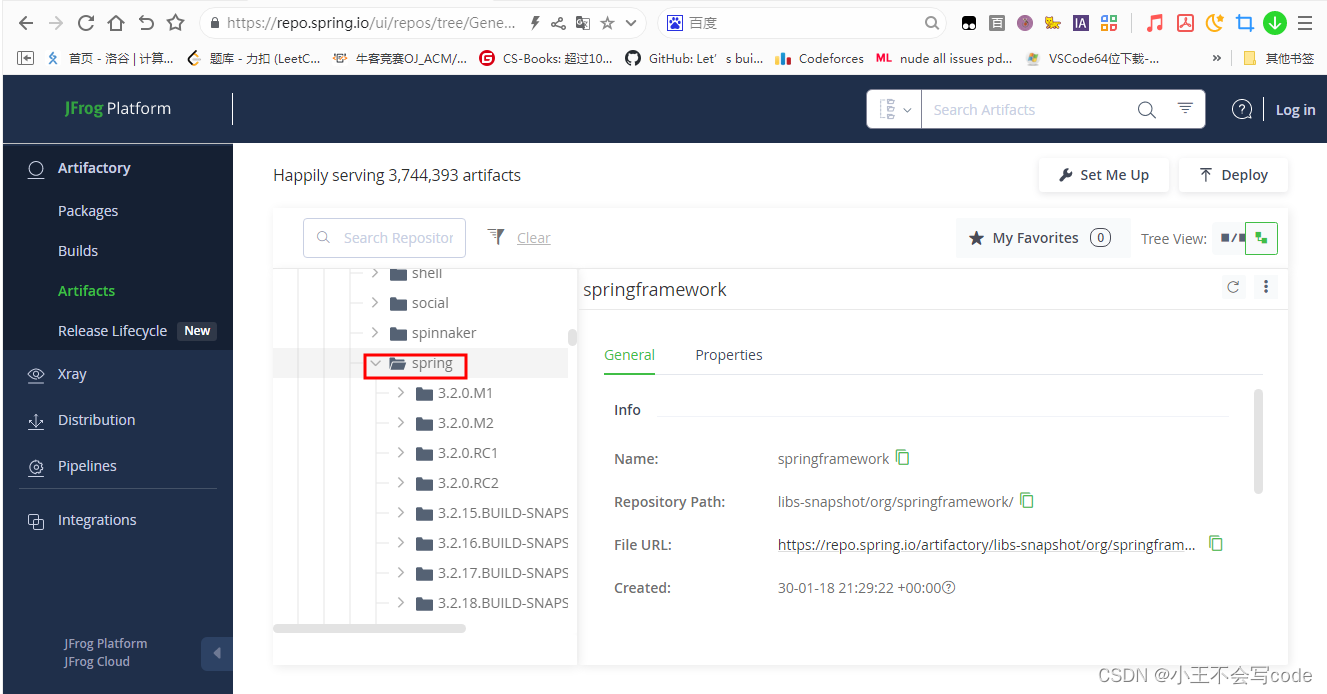Collapse the spring folder

[x=376, y=363]
